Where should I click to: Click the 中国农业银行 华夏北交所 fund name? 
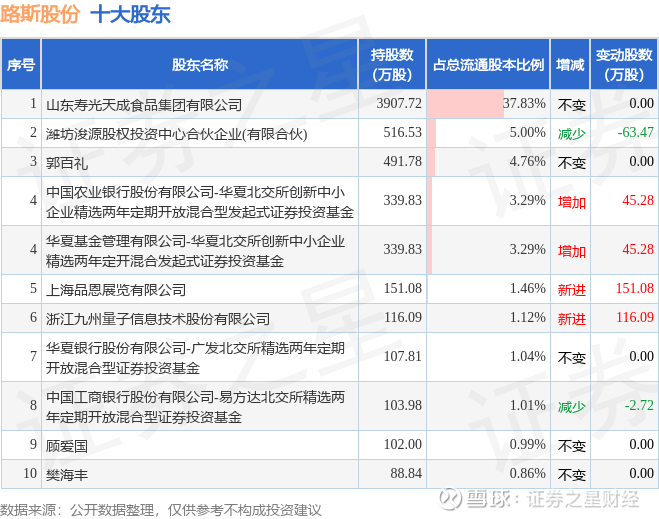point(200,202)
